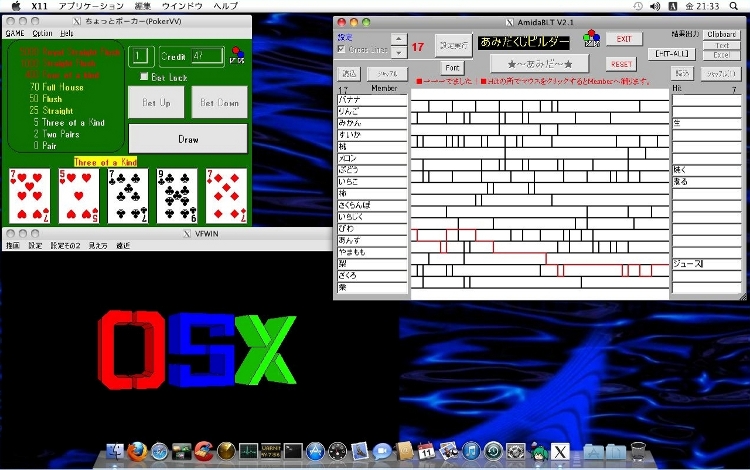Screen dimensions: 750x470
Task: Click the Clipboard output button
Action: [x=722, y=34]
